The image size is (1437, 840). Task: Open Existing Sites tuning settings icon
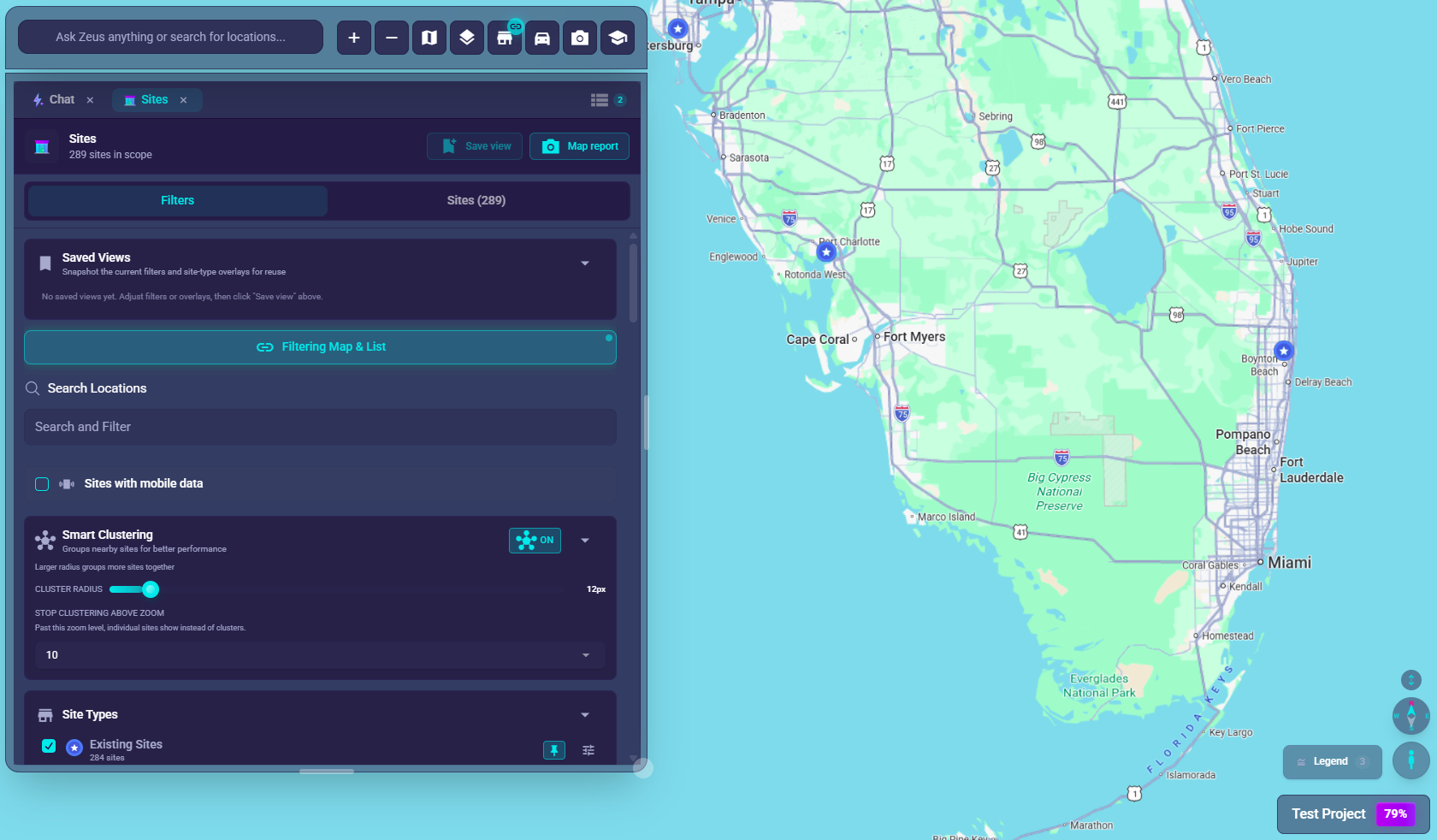coord(588,750)
